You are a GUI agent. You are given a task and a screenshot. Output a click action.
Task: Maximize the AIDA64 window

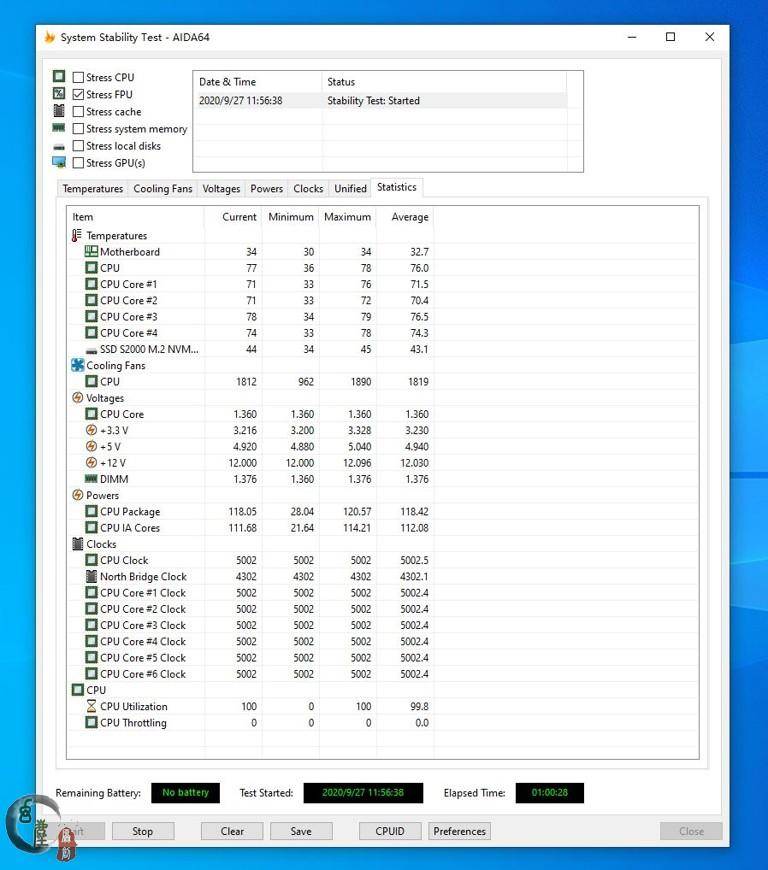click(x=670, y=37)
